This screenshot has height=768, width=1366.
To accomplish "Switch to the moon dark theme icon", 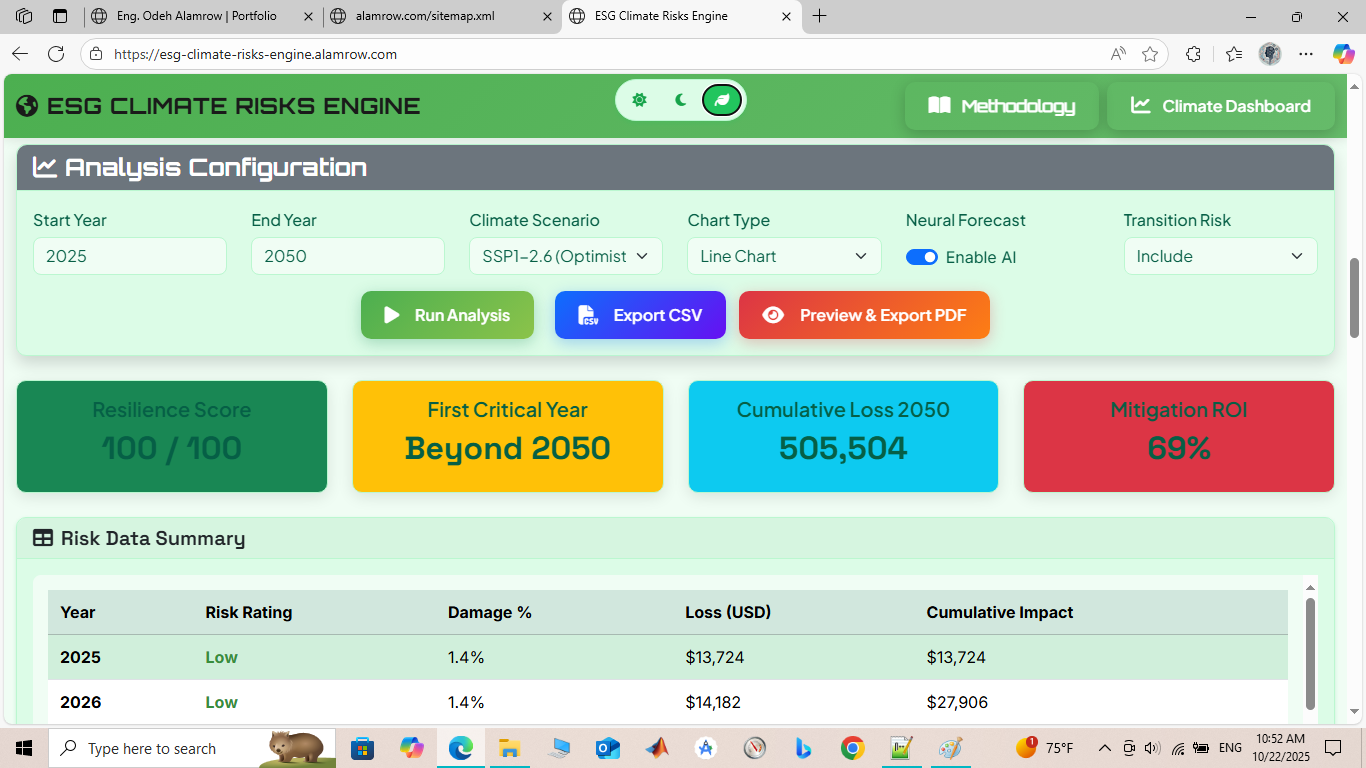I will [681, 100].
